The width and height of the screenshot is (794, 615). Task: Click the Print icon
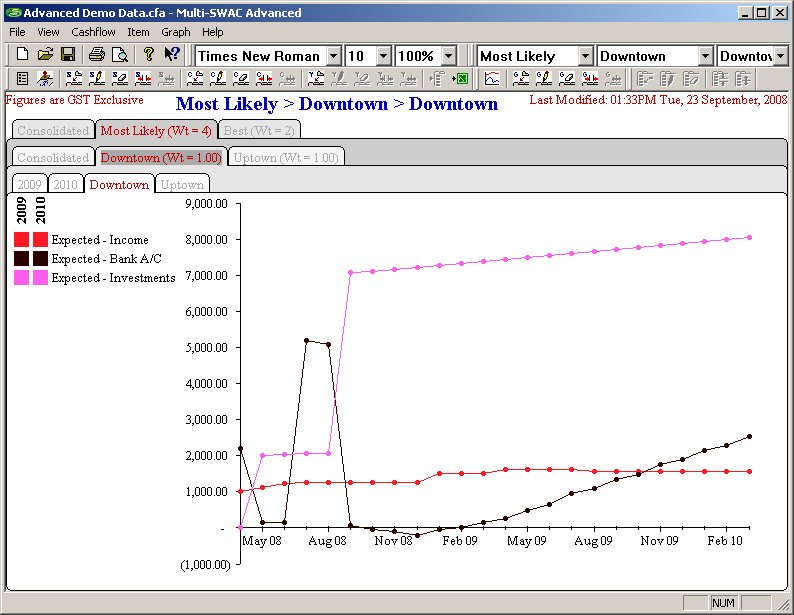coord(96,55)
